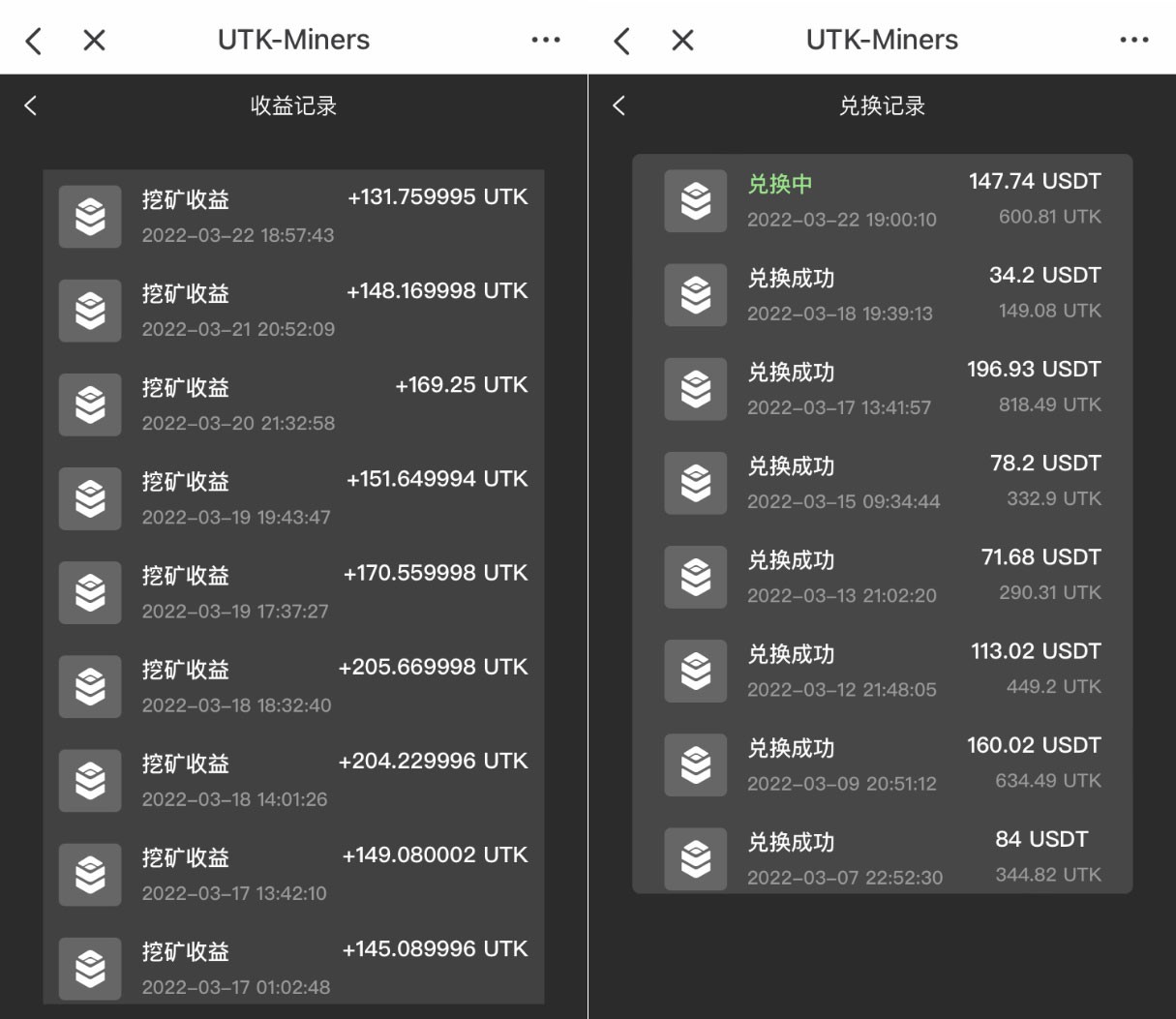This screenshot has width=1176, height=1019.
Task: Tap stack icon of 34.2 USDT exchange
Action: coord(695,295)
